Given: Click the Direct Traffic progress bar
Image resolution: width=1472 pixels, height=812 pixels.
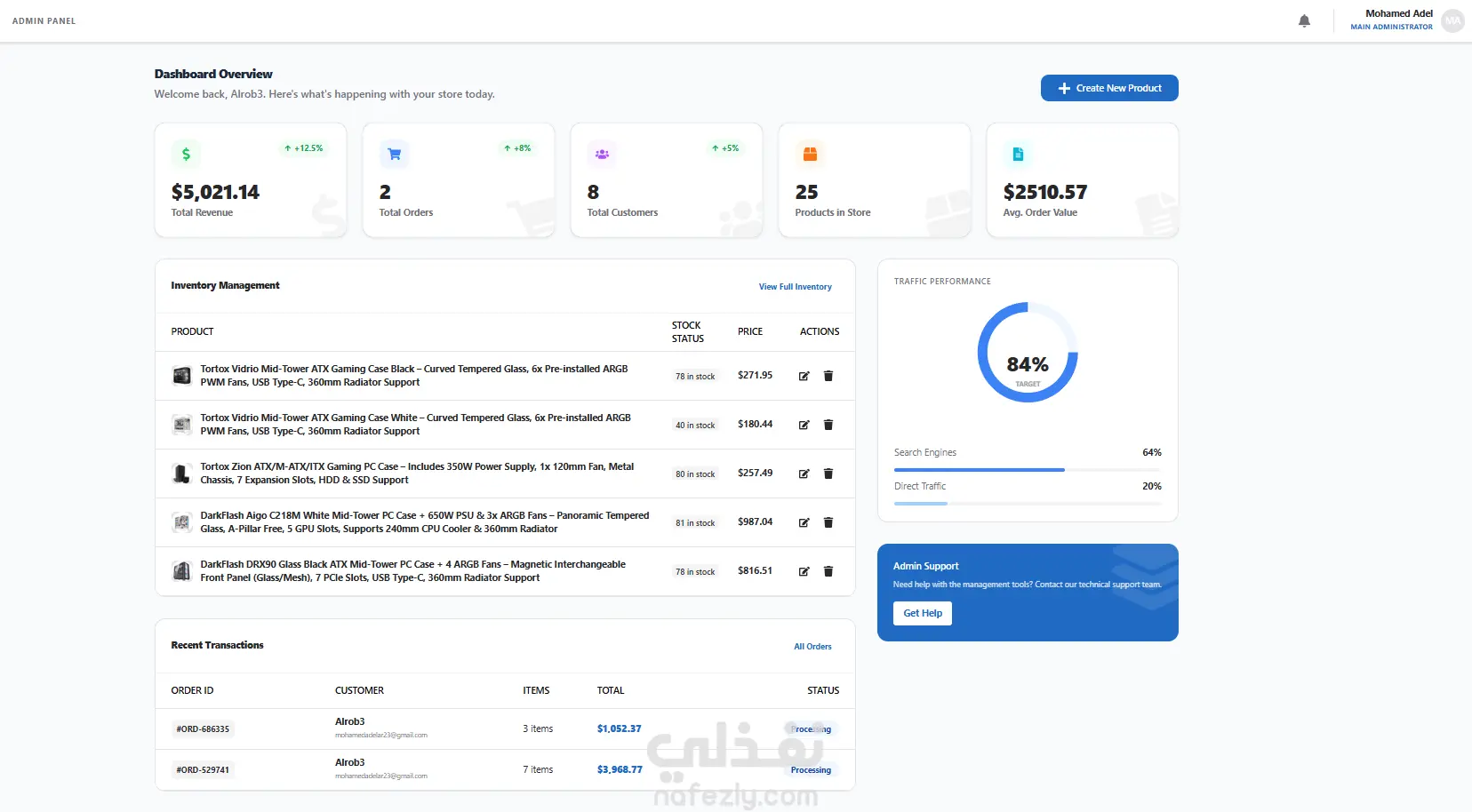Looking at the screenshot, I should (1028, 504).
